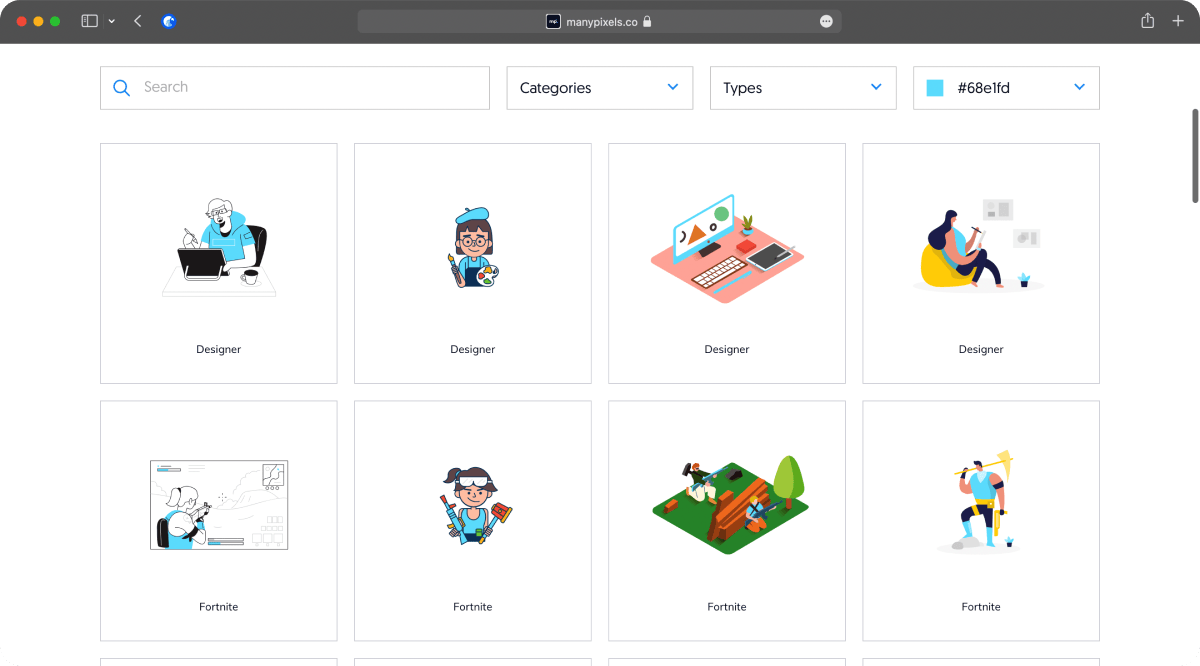Go back with the back arrow

tap(137, 21)
